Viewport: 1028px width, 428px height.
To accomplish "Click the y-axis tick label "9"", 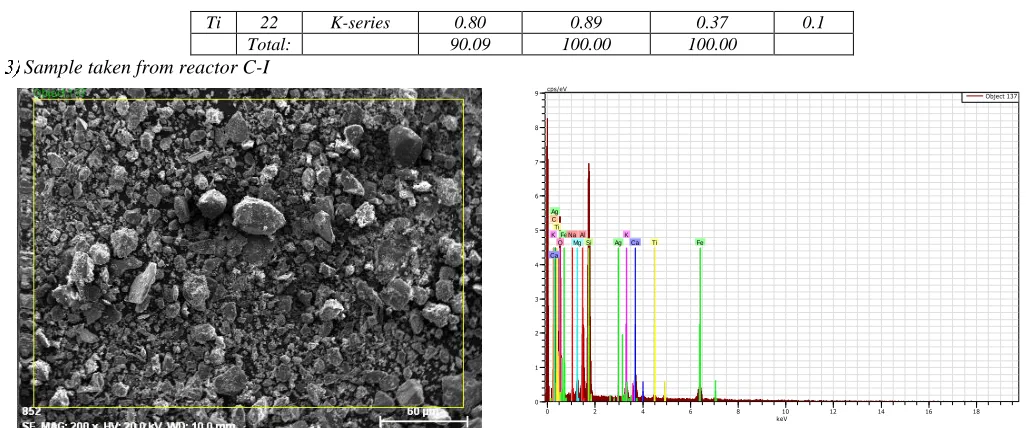I will coord(536,93).
